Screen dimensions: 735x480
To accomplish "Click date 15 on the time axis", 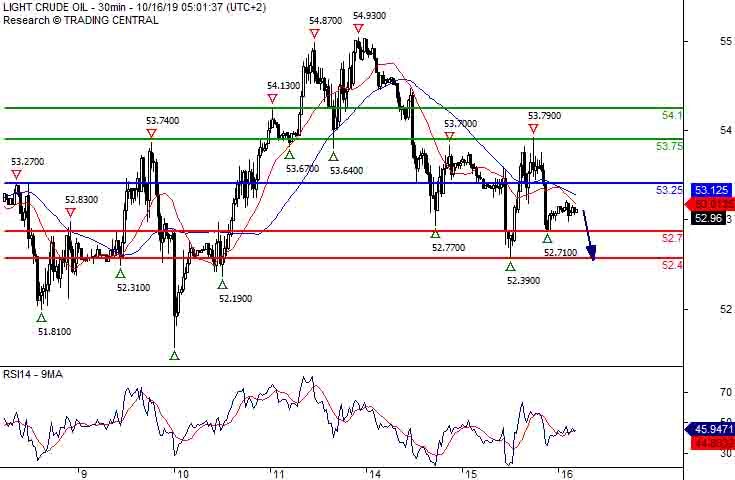I will pyautogui.click(x=471, y=474).
